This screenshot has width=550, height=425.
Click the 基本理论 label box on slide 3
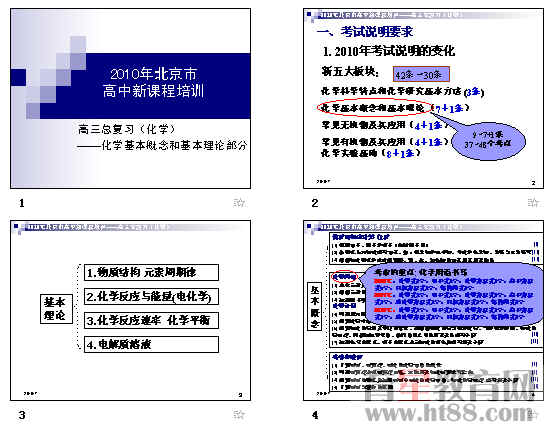click(56, 309)
